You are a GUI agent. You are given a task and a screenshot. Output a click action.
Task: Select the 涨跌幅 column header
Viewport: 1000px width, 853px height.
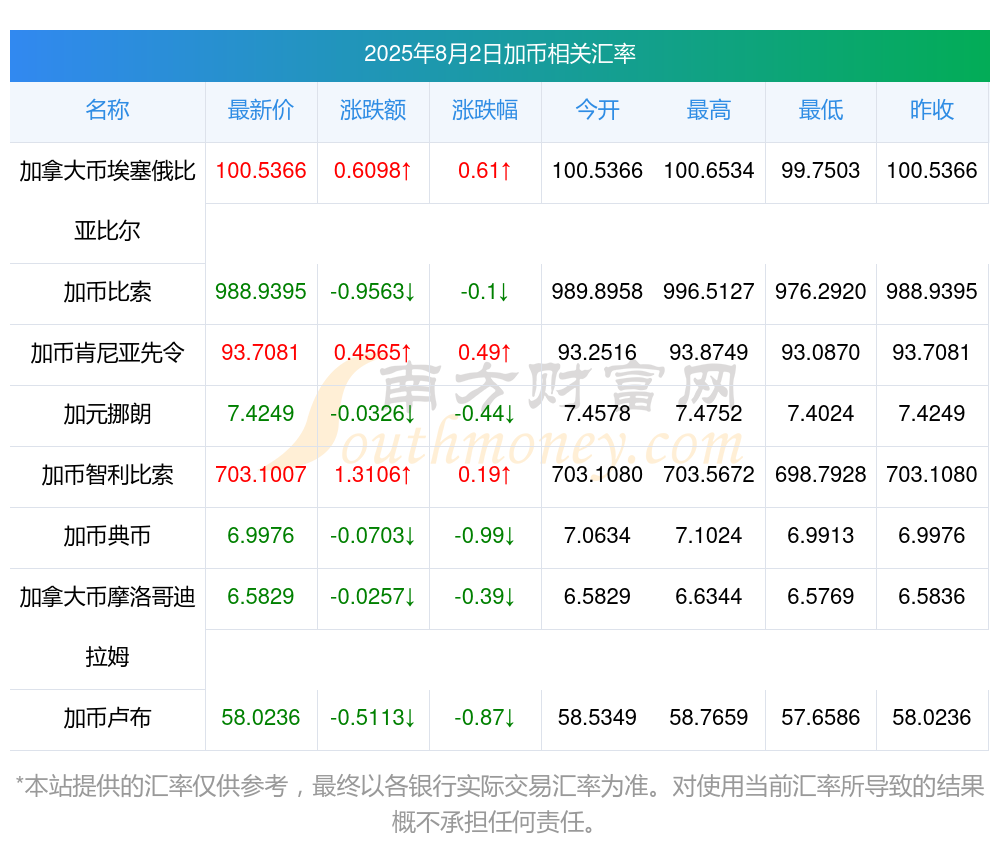485,110
